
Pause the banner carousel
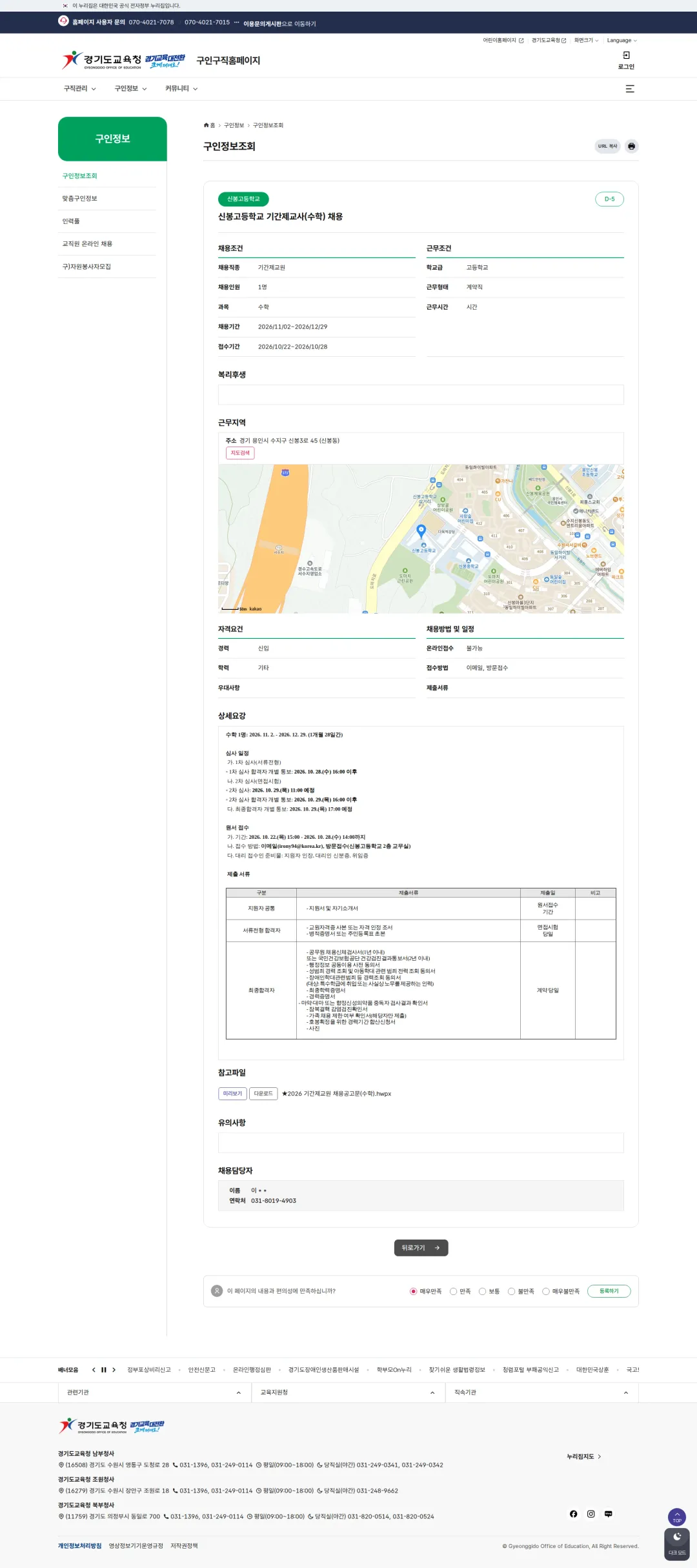(x=103, y=1370)
